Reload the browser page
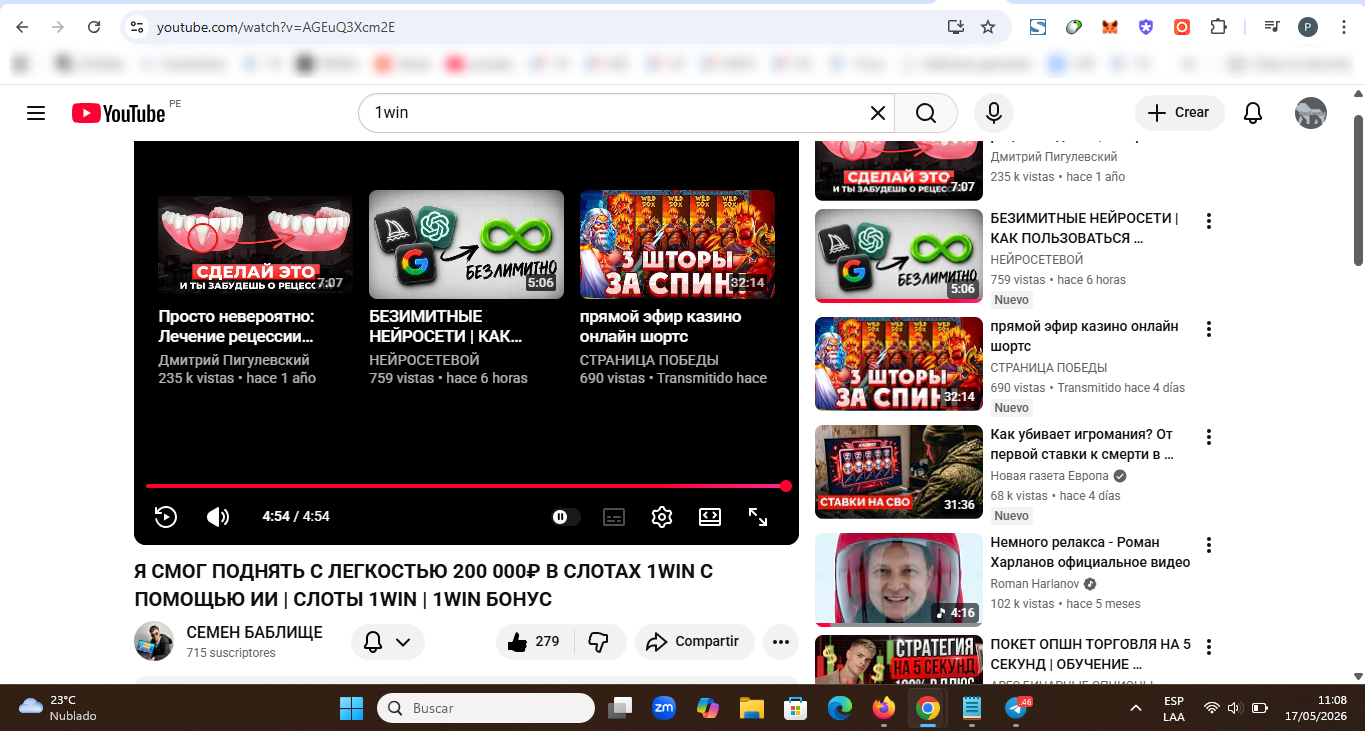The image size is (1365, 731). pos(94,27)
